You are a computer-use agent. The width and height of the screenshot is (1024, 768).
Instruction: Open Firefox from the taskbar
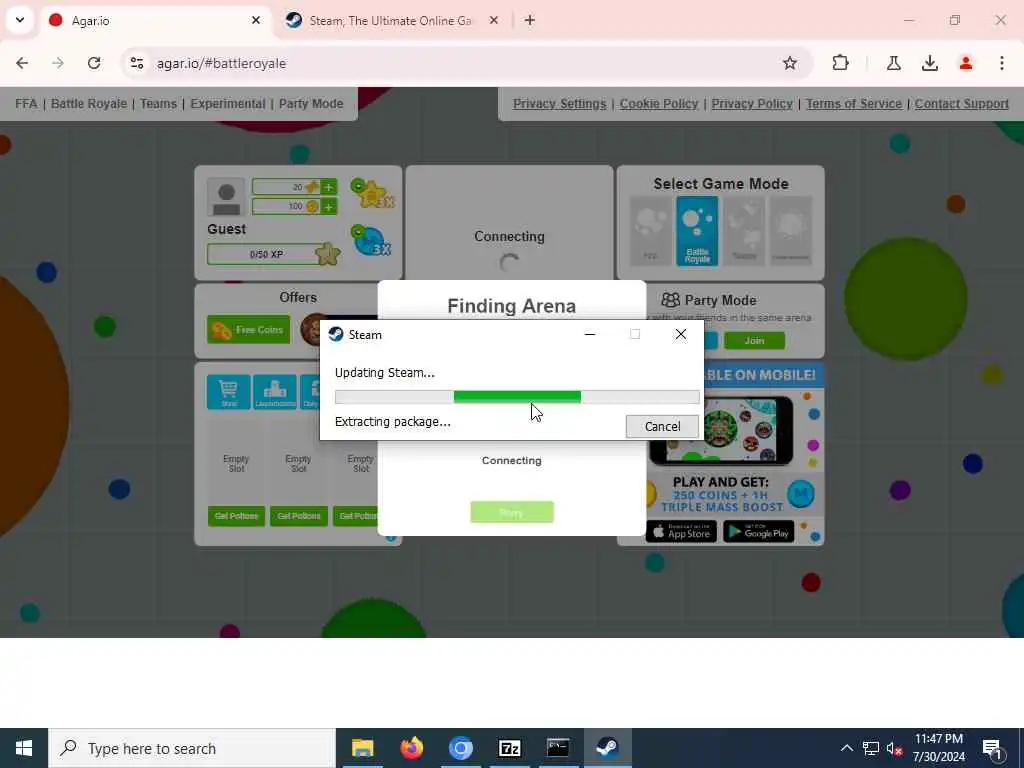pyautogui.click(x=411, y=748)
